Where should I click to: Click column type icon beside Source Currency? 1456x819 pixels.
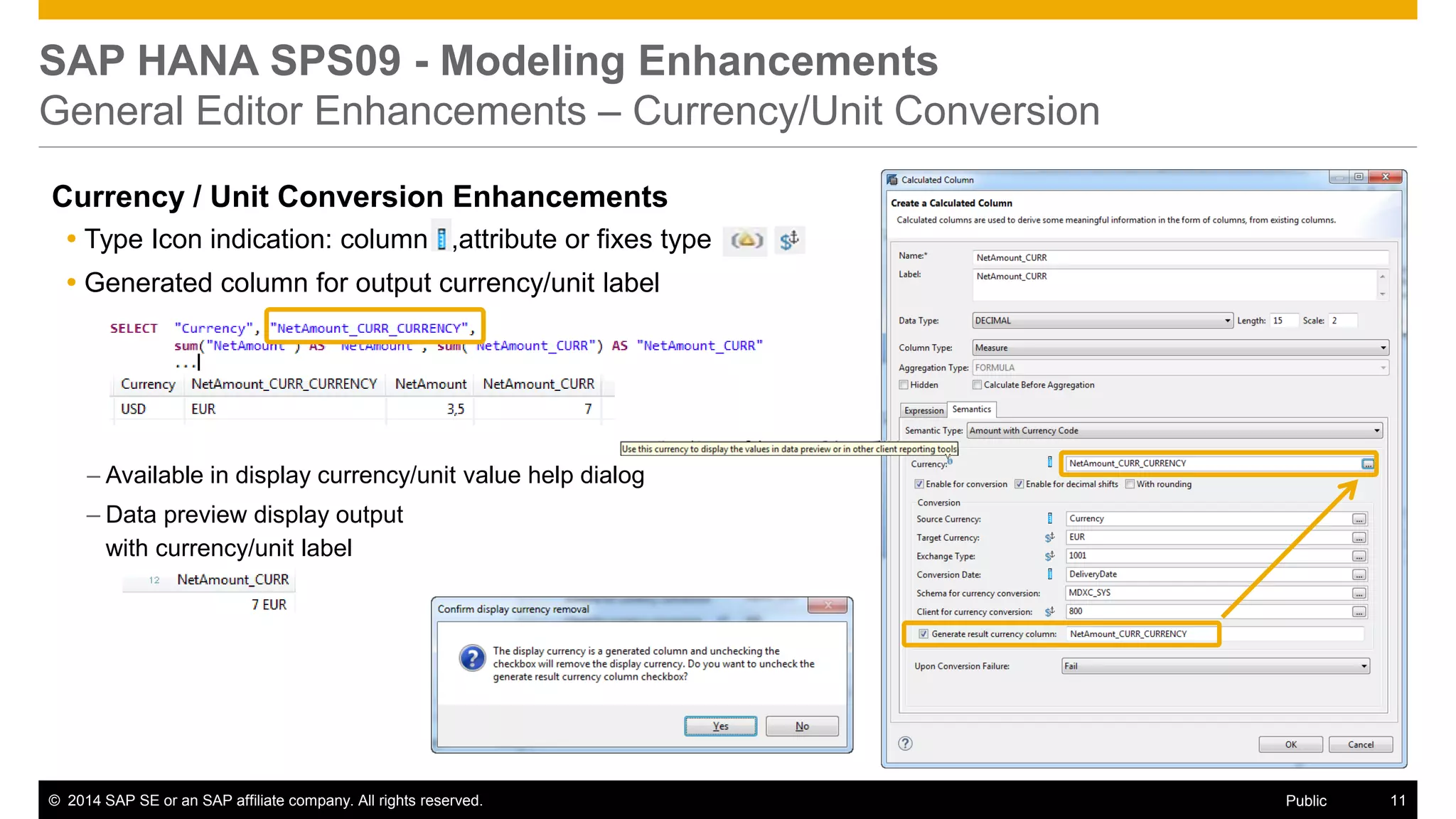coord(1050,518)
